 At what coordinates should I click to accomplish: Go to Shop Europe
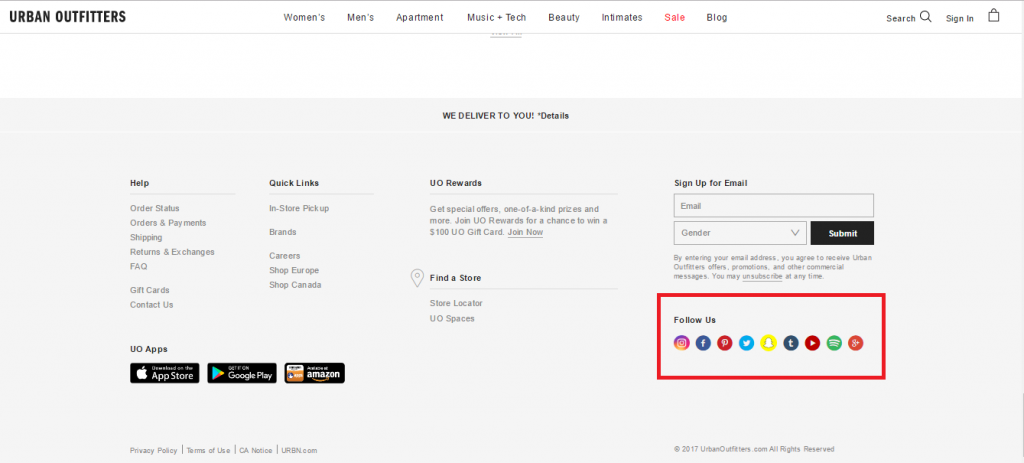pos(294,270)
